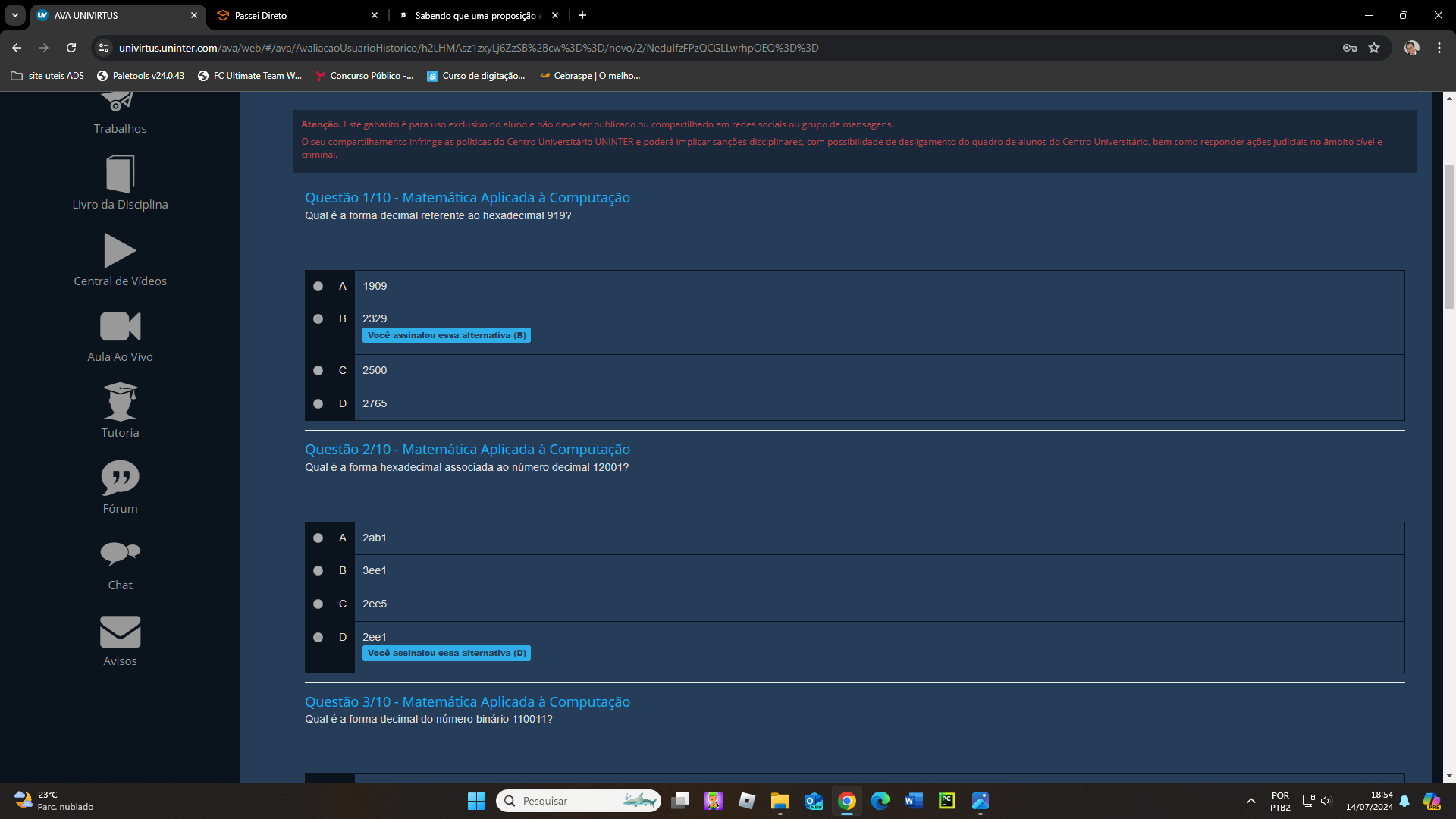Open Chrome tab search dropdown arrow
This screenshot has width=1456, height=819.
15,15
